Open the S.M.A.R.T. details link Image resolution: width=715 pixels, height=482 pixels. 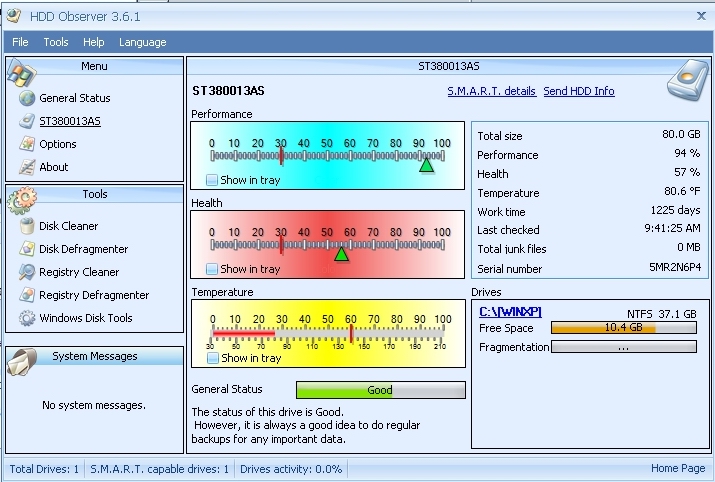(492, 91)
